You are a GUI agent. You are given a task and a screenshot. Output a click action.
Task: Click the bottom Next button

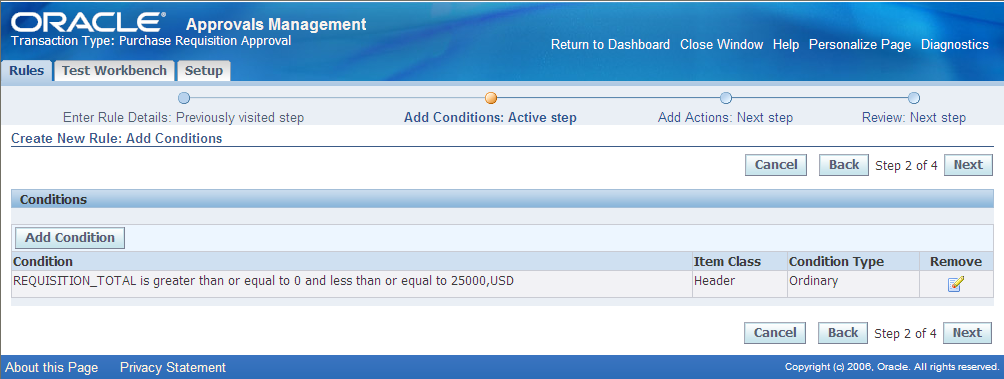coord(967,333)
